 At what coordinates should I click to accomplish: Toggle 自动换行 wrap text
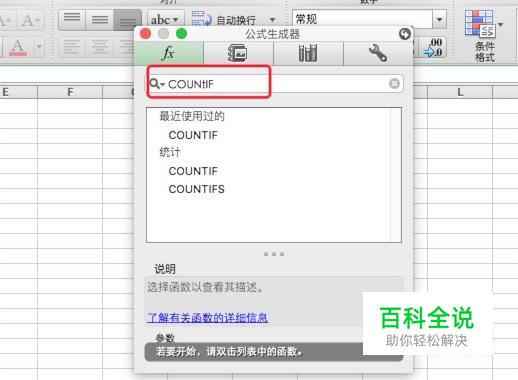click(x=225, y=20)
